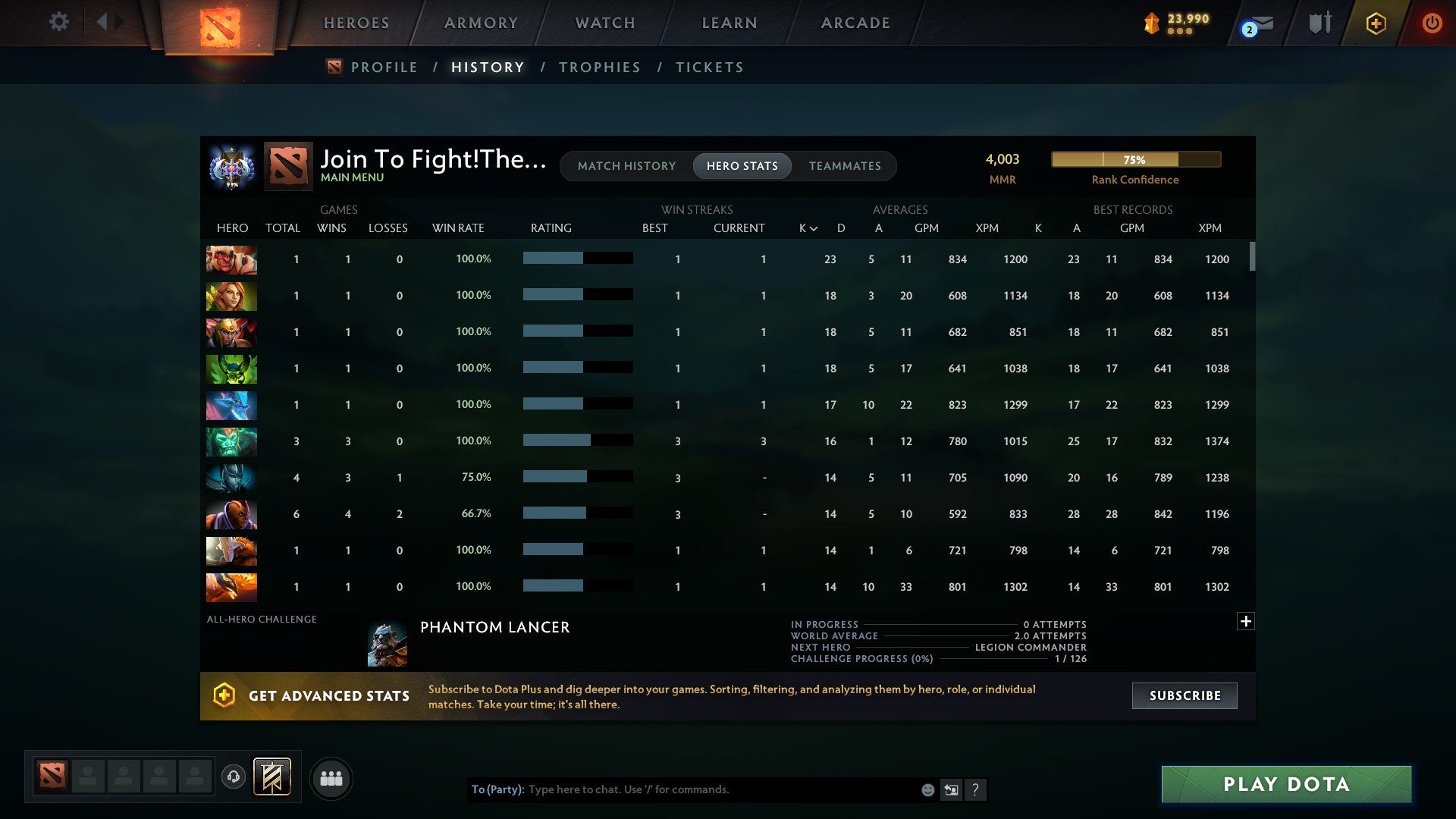
Task: Expand the All-Hero Challenge panel with plus
Action: coord(1245,621)
